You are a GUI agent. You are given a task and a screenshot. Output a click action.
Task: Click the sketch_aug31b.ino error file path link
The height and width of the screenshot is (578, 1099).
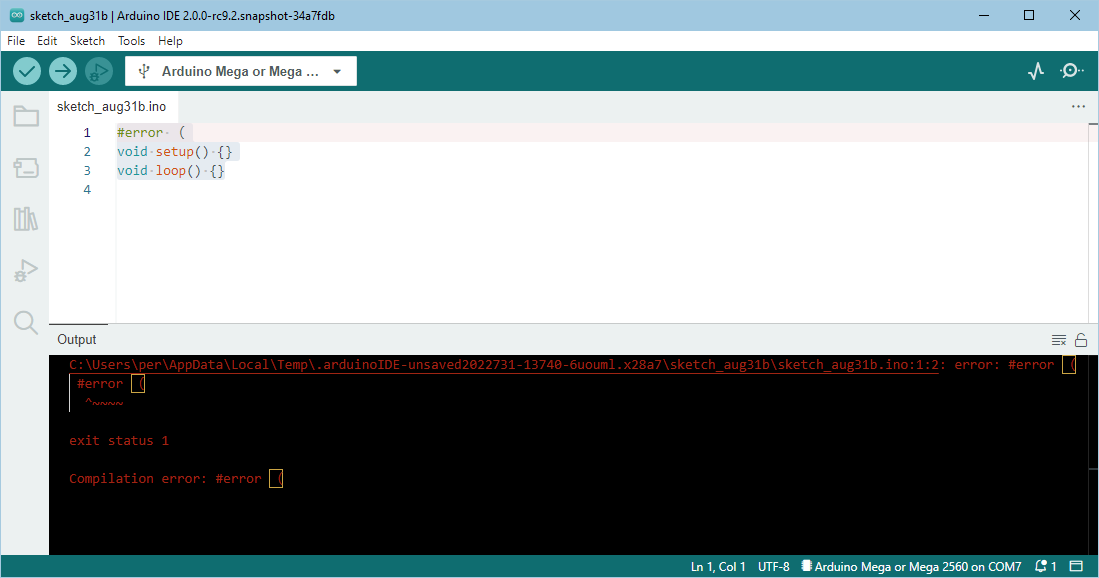pyautogui.click(x=503, y=364)
